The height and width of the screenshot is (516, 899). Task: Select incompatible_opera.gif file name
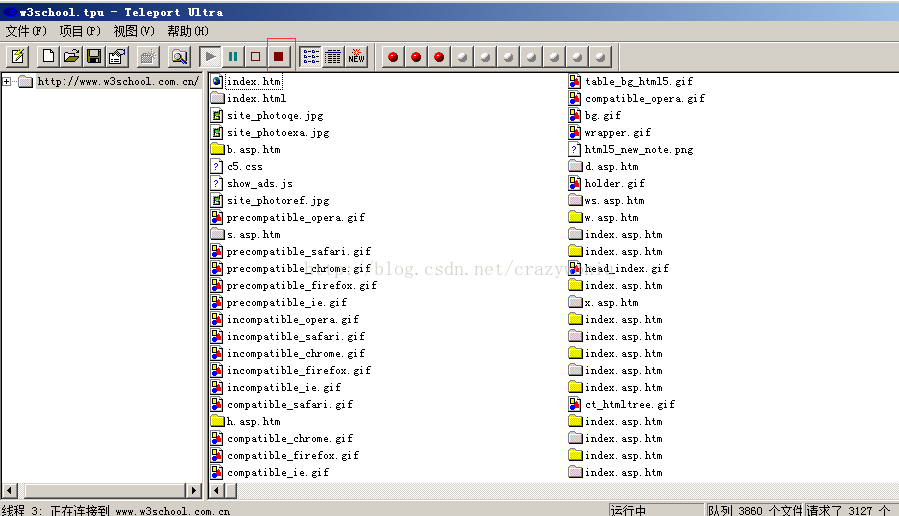coord(293,319)
